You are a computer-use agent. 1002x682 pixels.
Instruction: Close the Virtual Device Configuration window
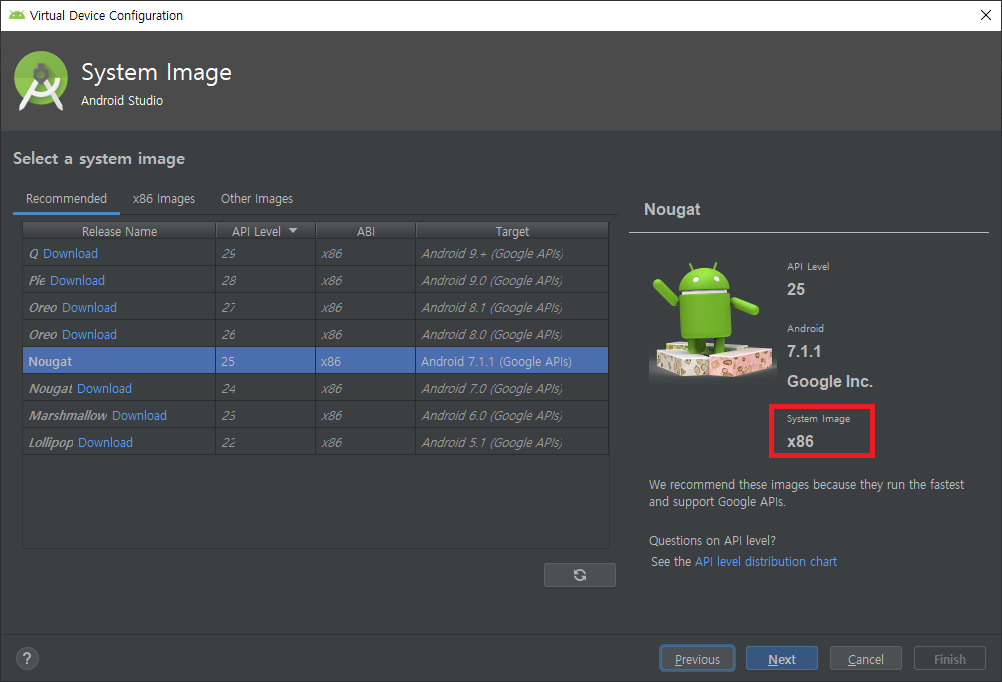pyautogui.click(x=985, y=15)
